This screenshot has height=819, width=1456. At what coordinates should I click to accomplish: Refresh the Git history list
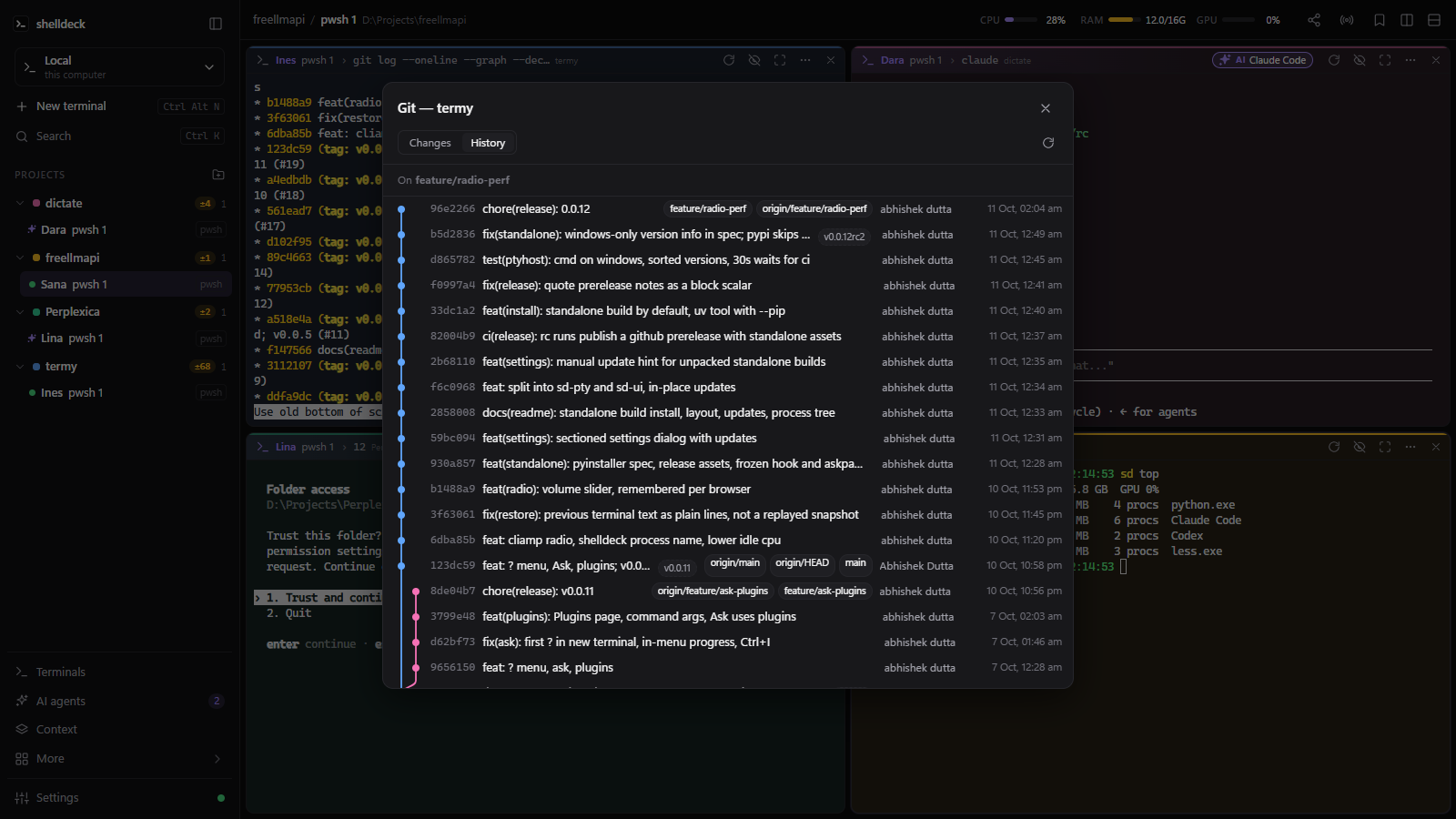tap(1048, 143)
